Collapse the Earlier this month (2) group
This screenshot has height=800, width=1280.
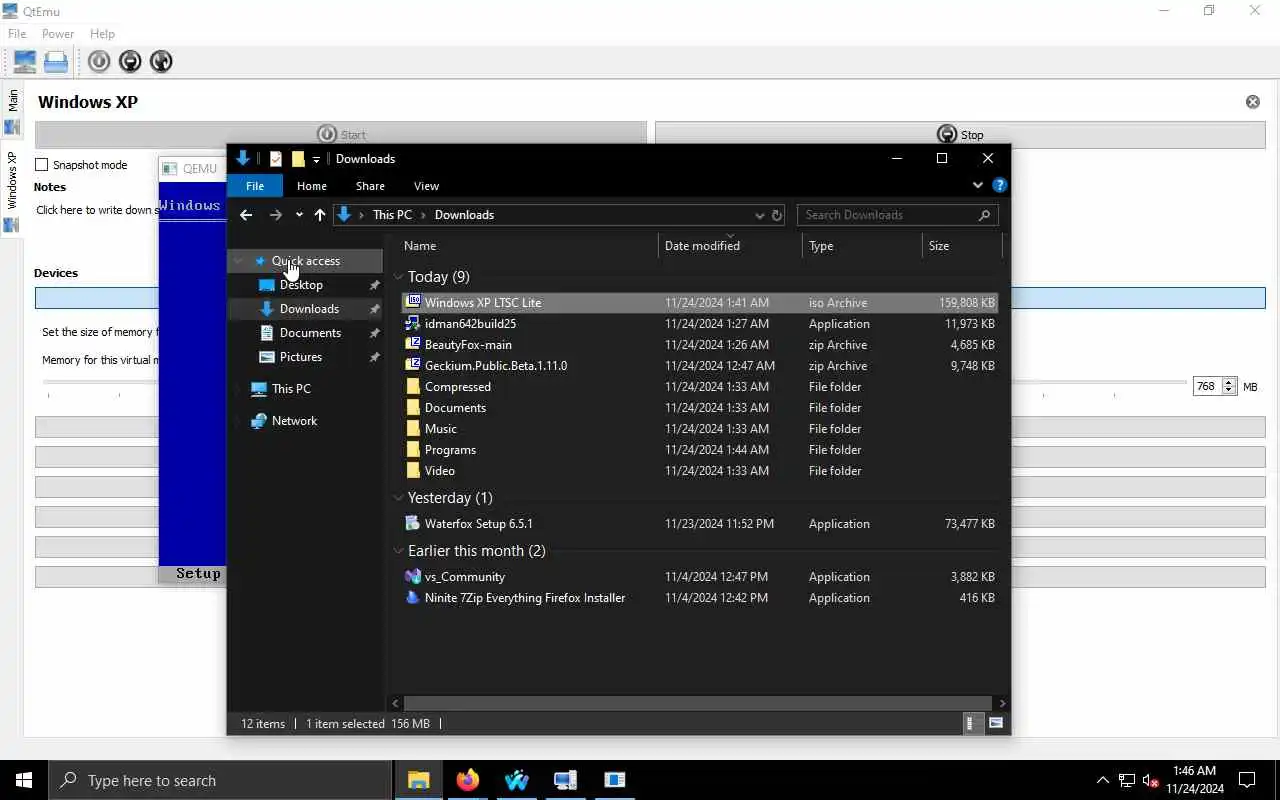pyautogui.click(x=399, y=551)
